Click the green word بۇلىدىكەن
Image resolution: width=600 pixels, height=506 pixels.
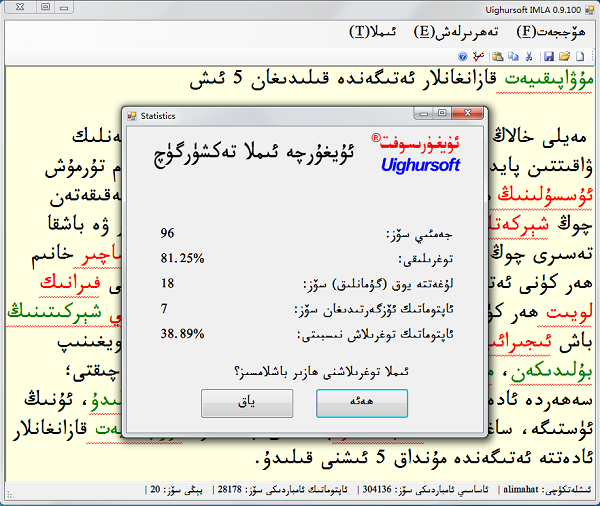coord(551,372)
